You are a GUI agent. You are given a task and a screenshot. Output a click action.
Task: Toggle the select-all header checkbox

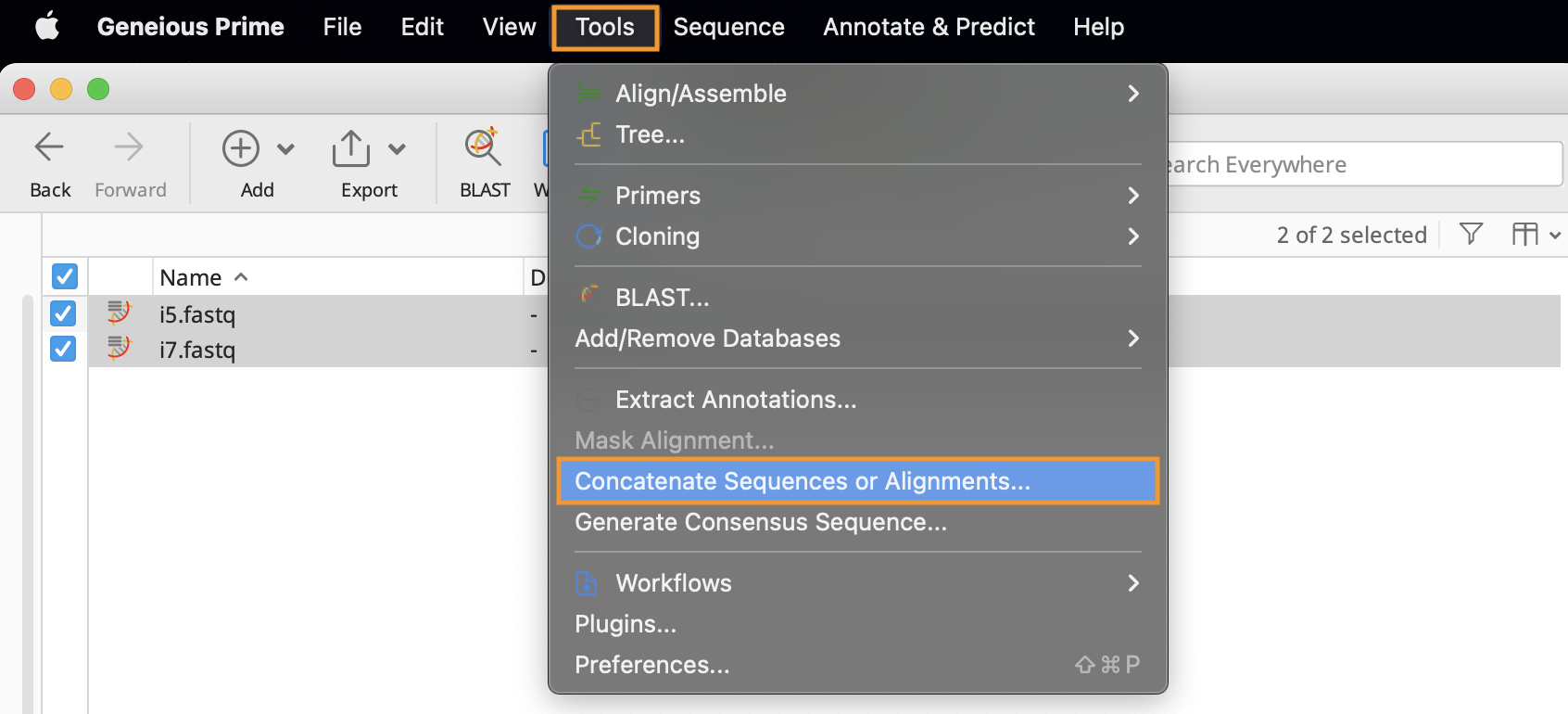pos(65,276)
